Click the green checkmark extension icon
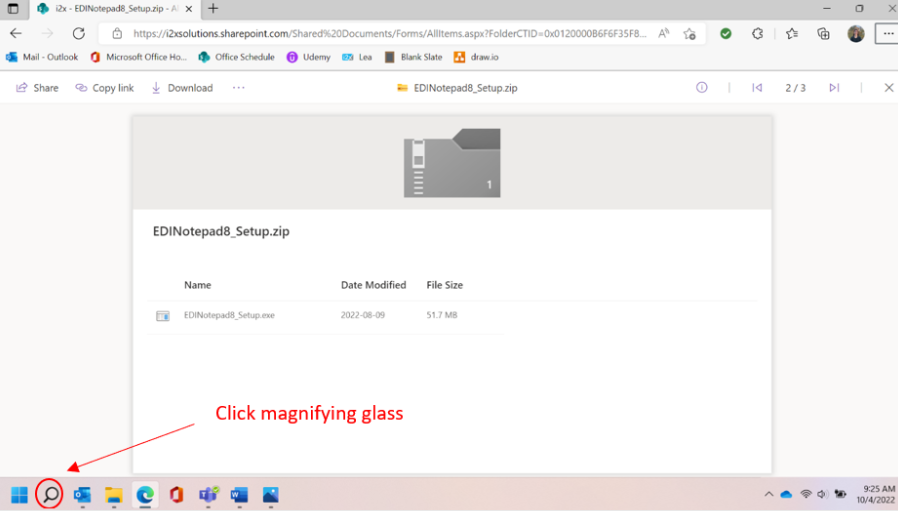 click(726, 33)
